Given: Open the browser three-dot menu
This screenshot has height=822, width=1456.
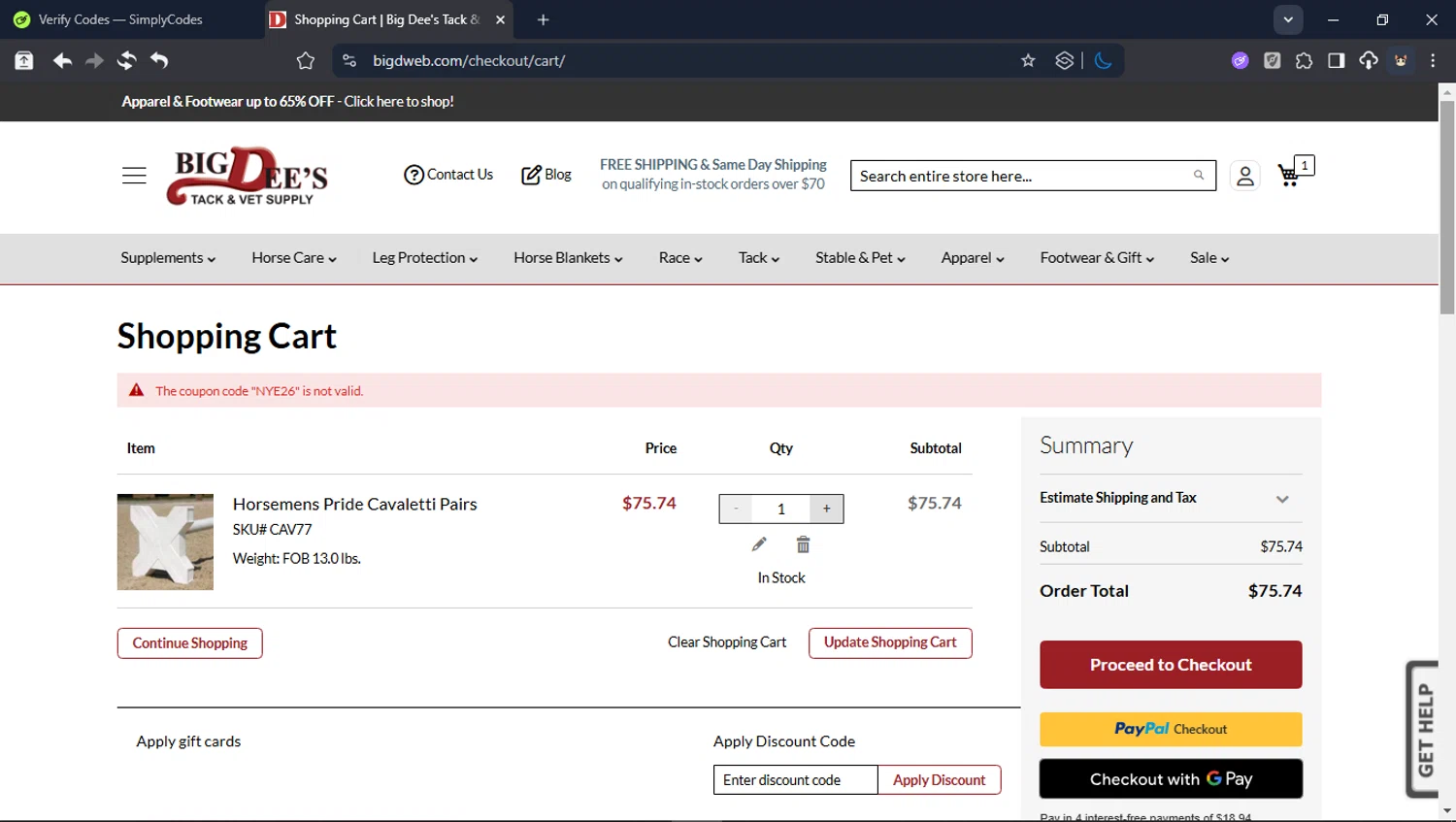Looking at the screenshot, I should click(x=1433, y=61).
